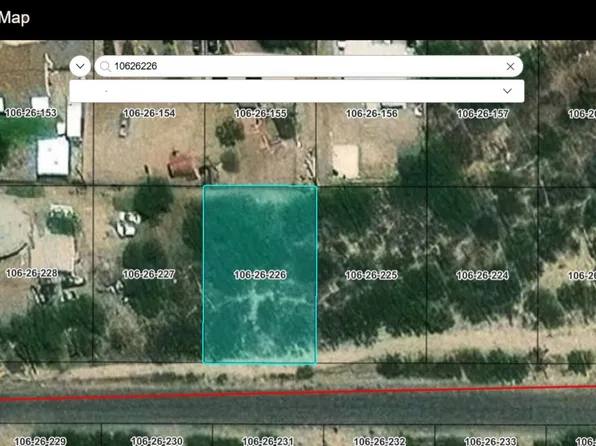Click parcel label 106-26-232

click(x=379, y=441)
